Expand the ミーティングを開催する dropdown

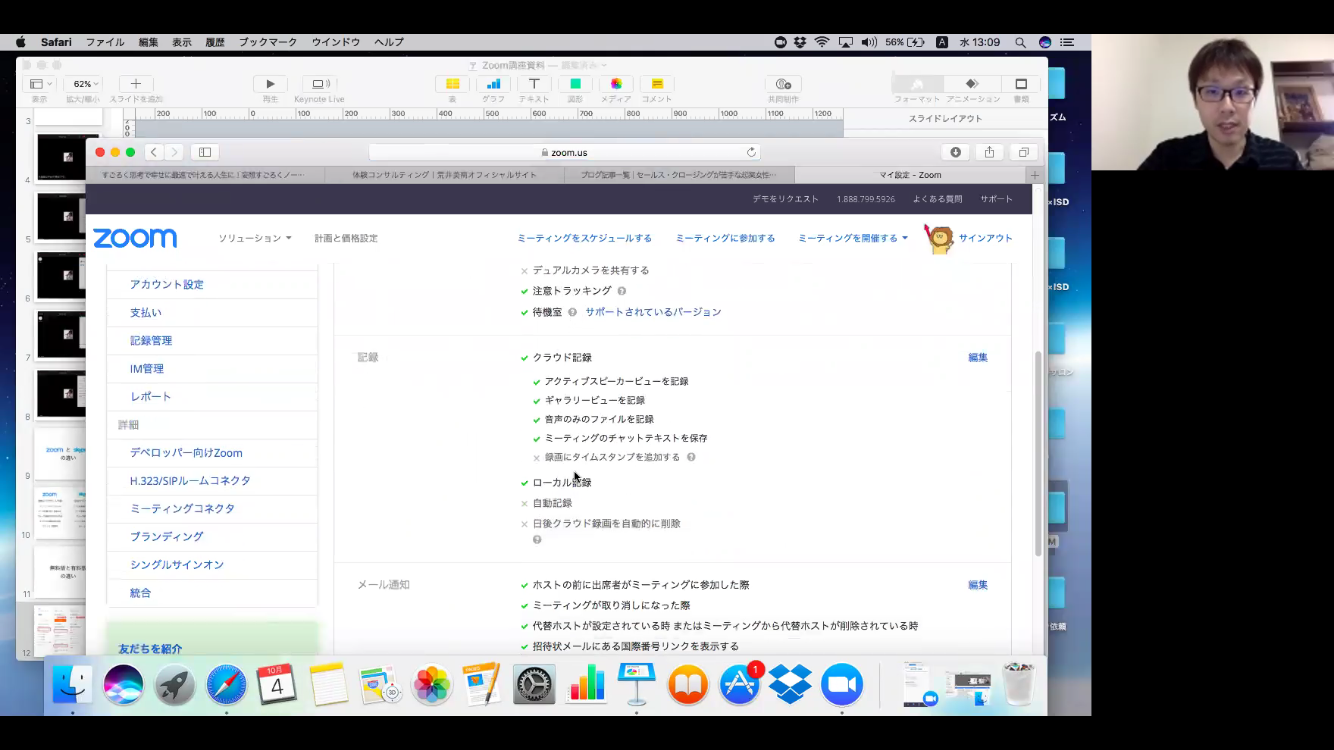[853, 238]
